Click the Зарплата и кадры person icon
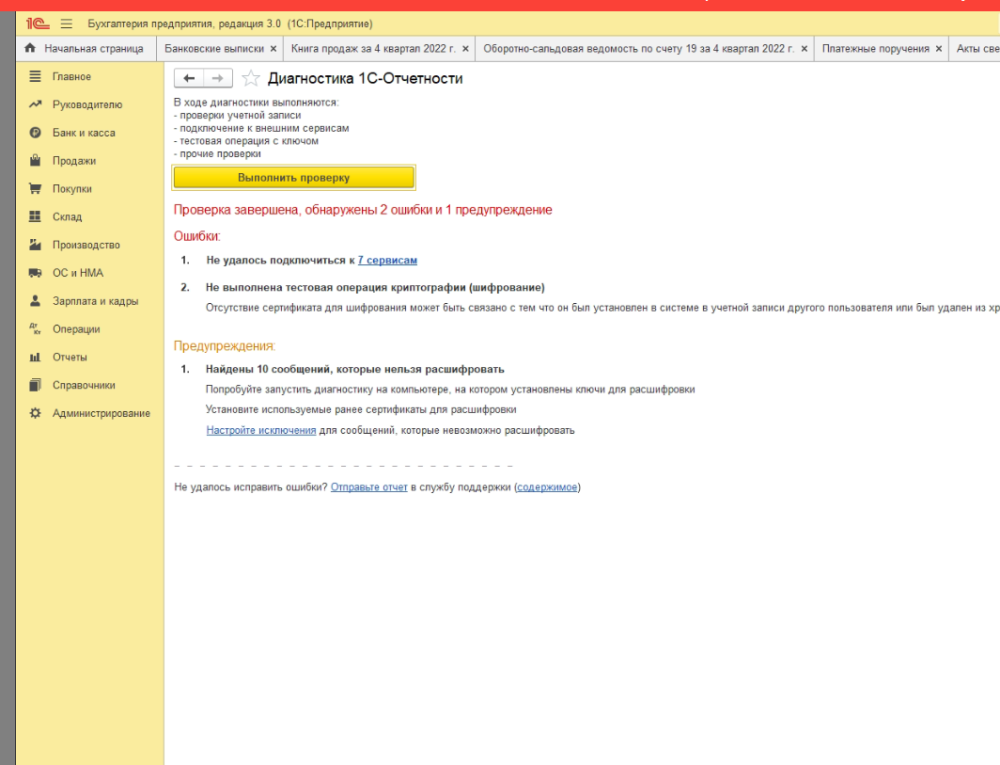Screen dimensions: 1000x765 coord(35,300)
